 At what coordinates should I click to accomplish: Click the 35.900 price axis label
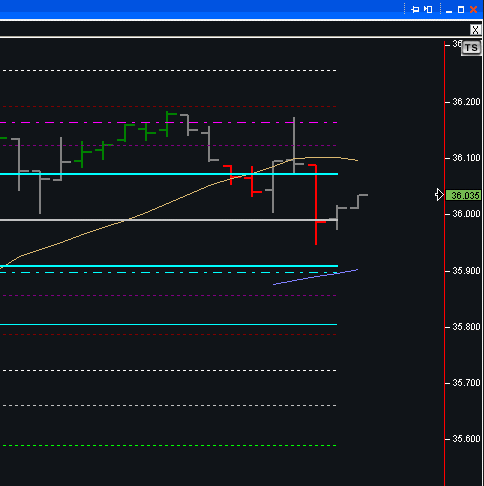coord(466,271)
